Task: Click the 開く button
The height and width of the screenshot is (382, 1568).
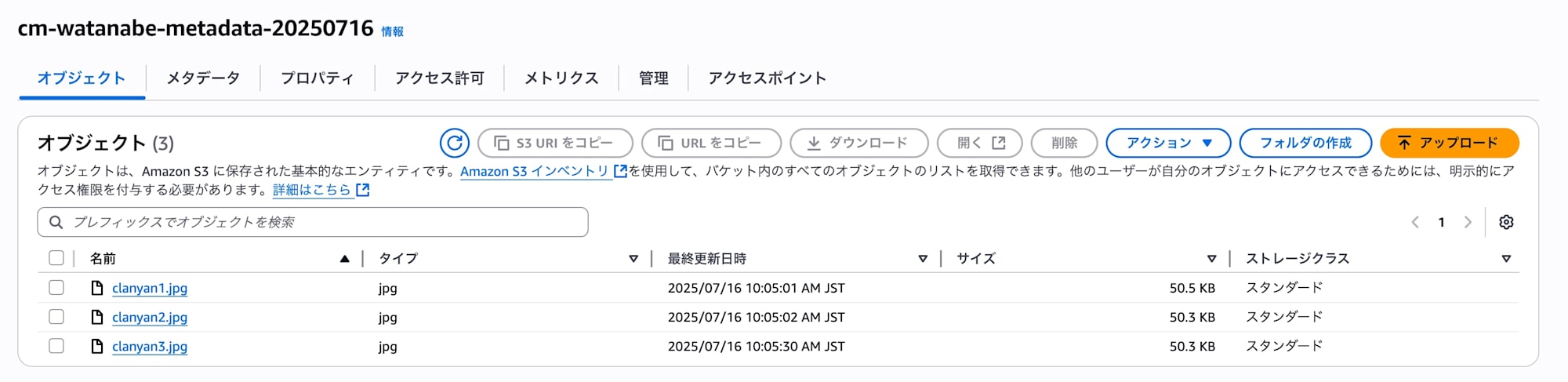Action: coord(980,143)
